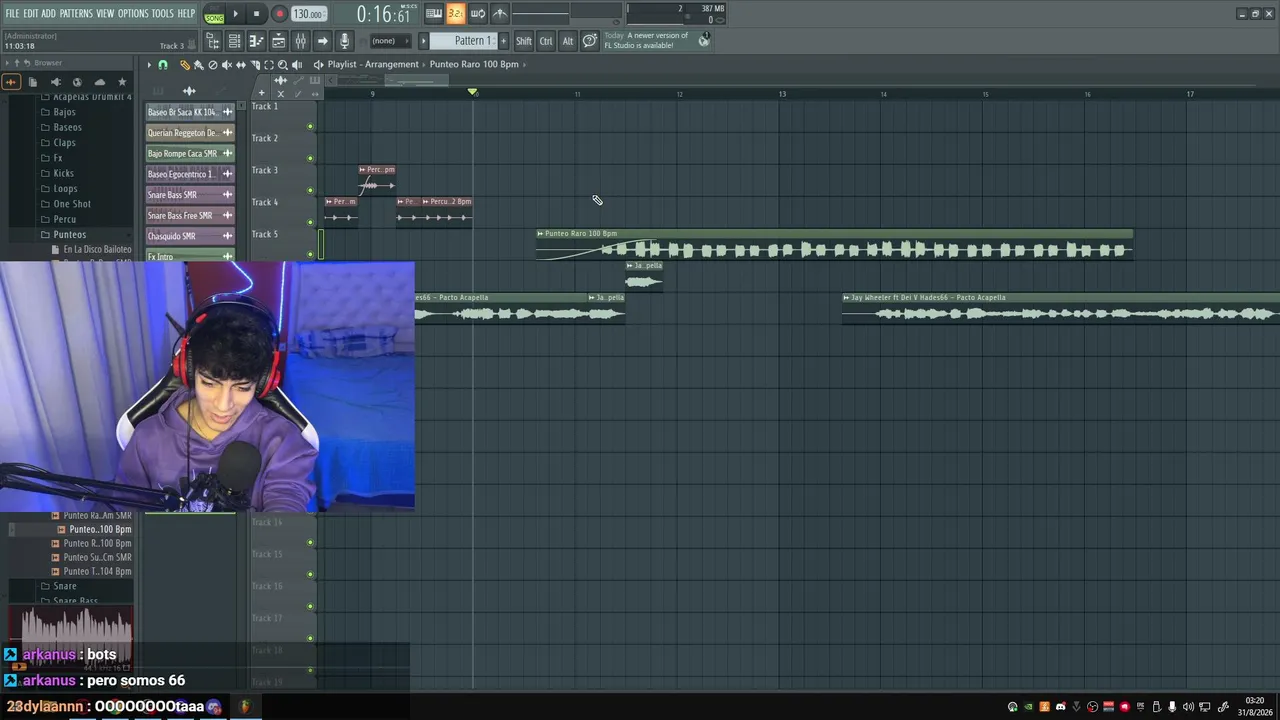The width and height of the screenshot is (1280, 720).
Task: Expand the Claps folder
Action: pos(58,143)
